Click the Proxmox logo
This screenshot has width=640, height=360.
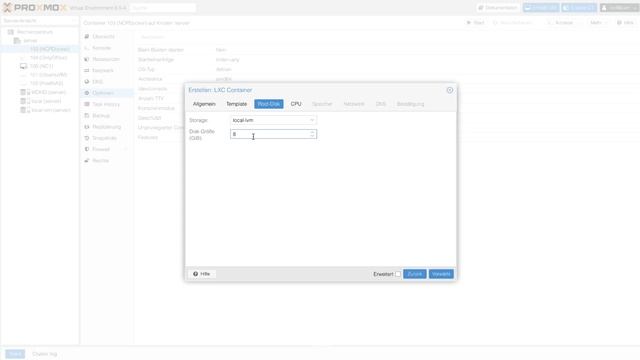(x=35, y=7)
